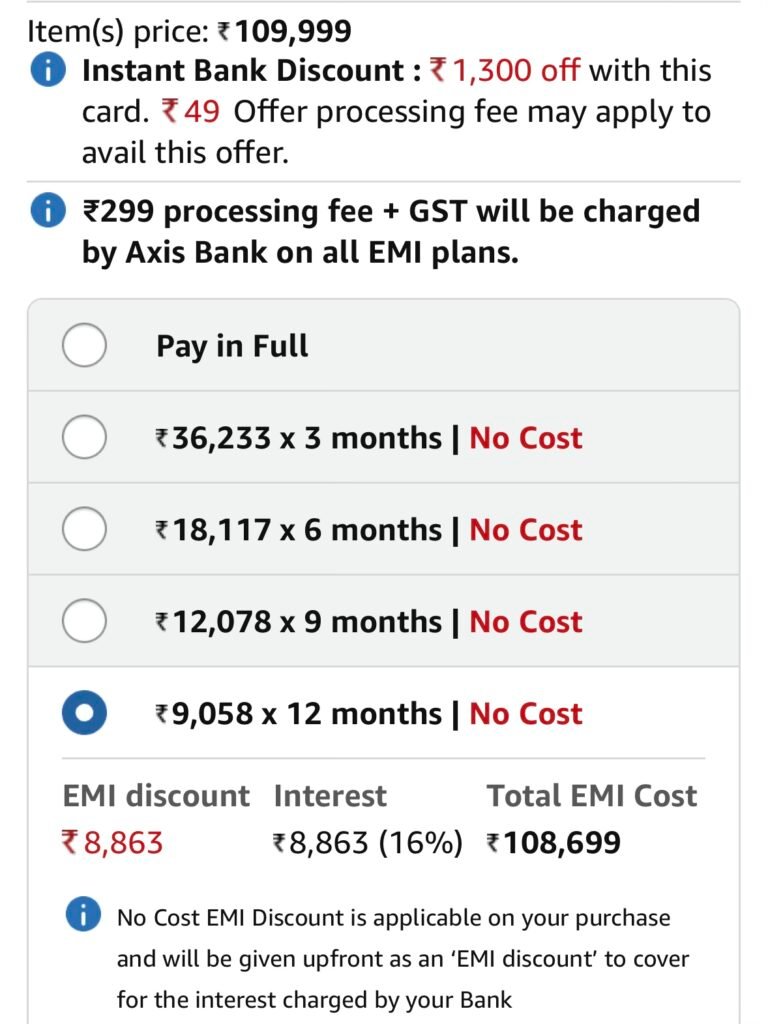
Task: Tap info icon beside ₹299 processing fee notice
Action: (x=48, y=212)
